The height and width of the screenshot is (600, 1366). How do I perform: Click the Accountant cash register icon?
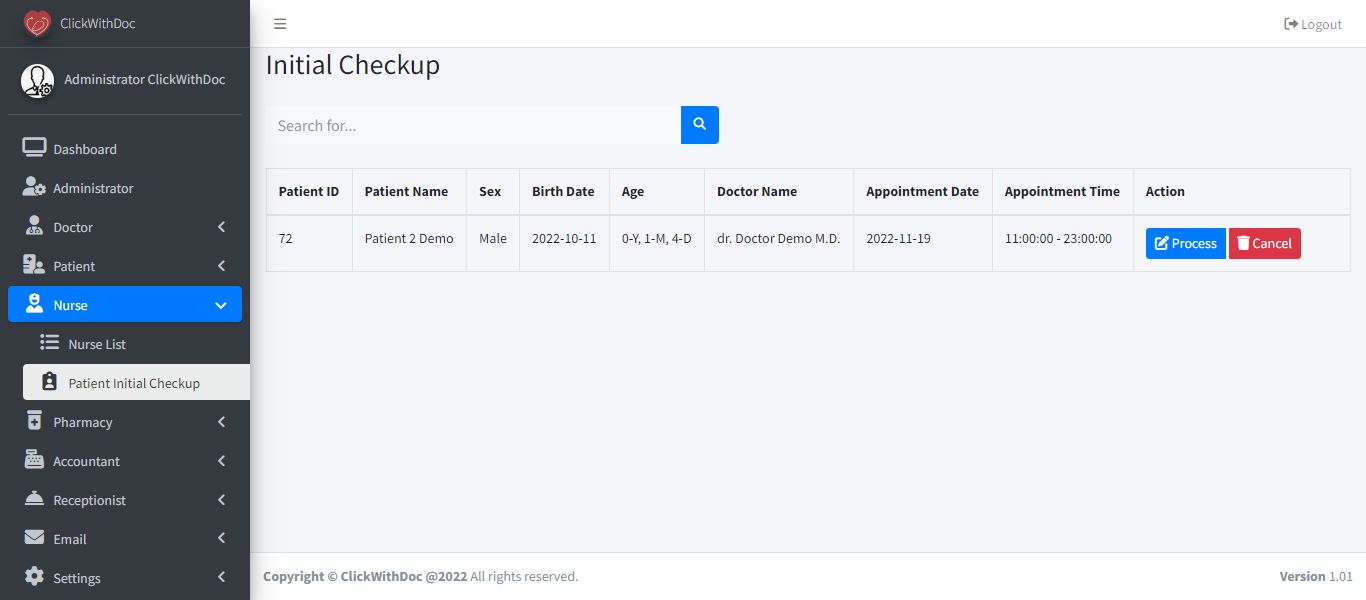34,461
